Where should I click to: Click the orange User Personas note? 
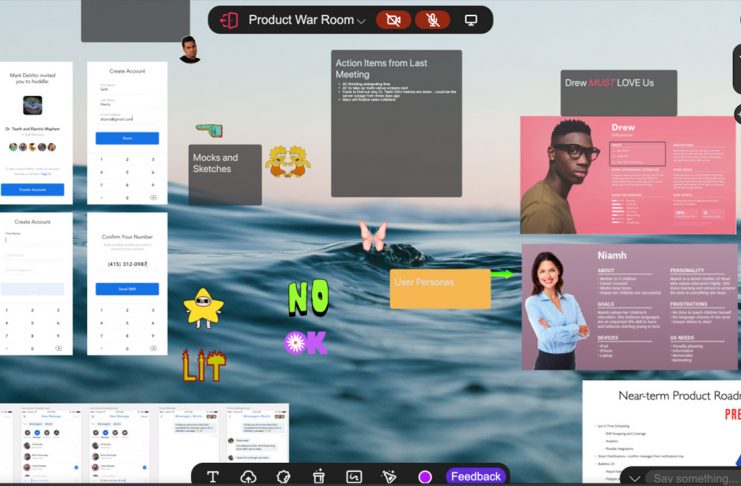click(440, 289)
